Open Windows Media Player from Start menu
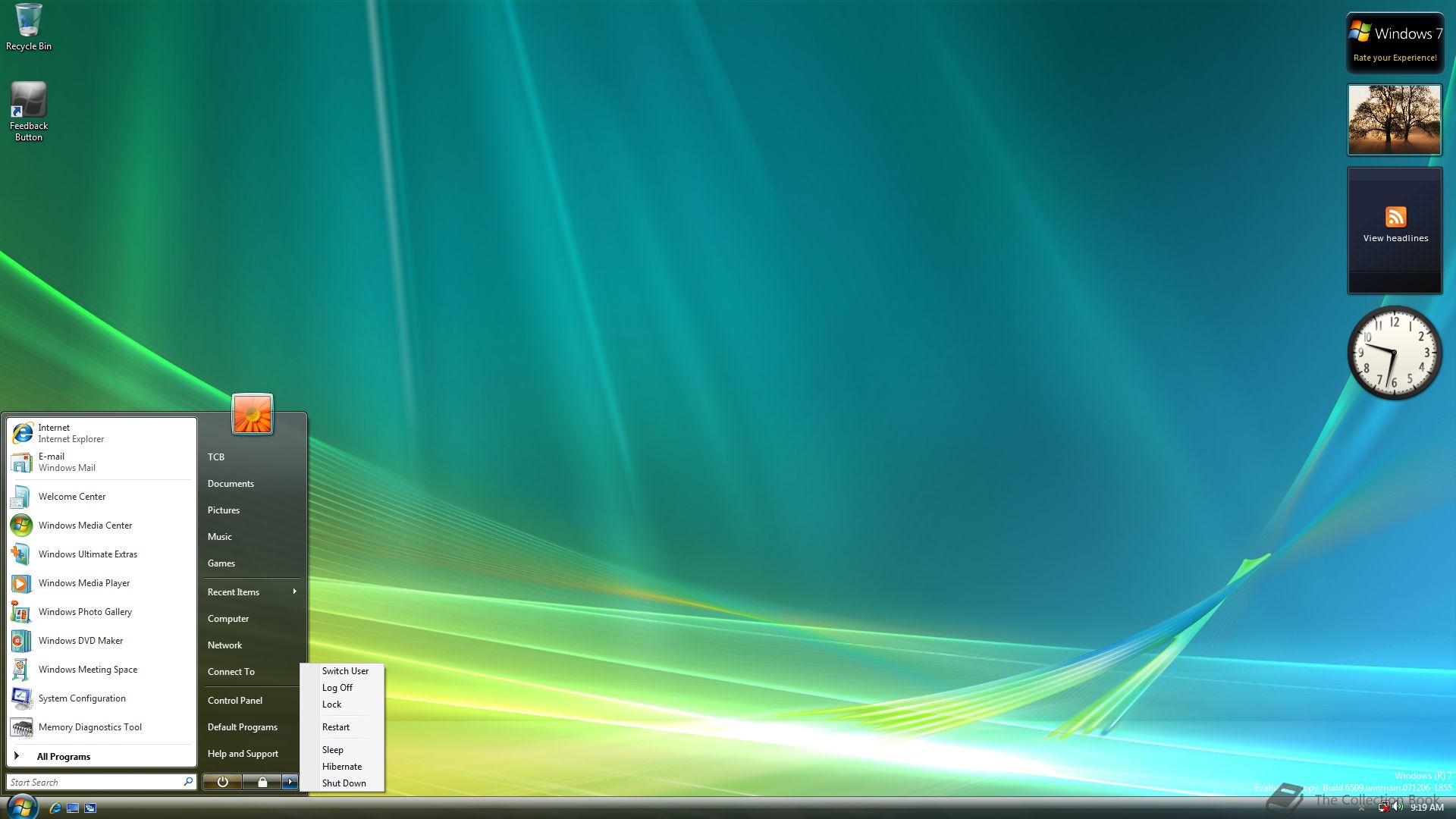Screen dimensions: 1456x819 pos(84,583)
